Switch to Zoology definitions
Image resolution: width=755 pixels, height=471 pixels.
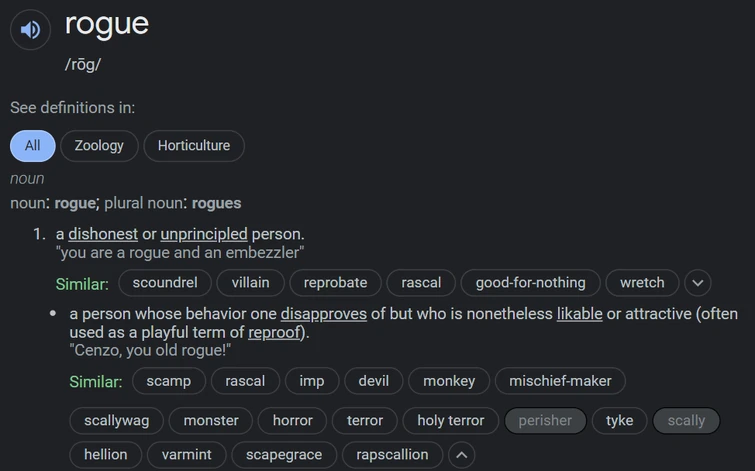coord(99,146)
